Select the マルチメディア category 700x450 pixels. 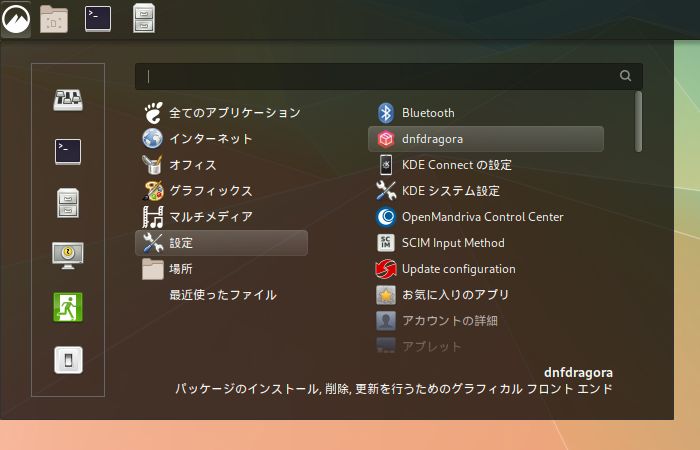[x=221, y=217]
